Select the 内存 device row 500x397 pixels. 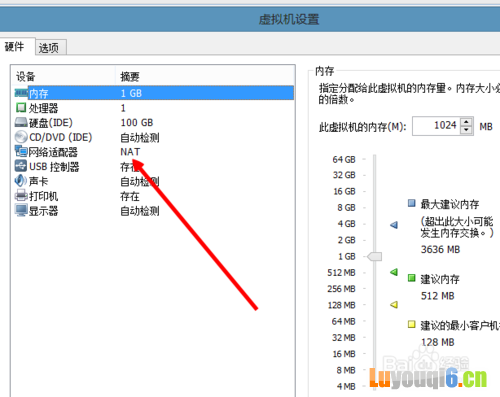153,93
